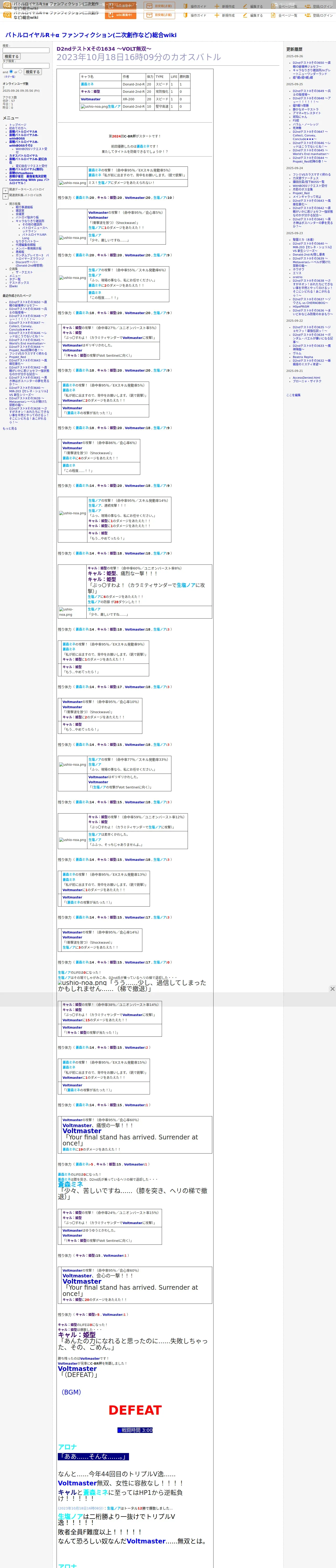Open history entry AccessDenied.html

pyautogui.click(x=306, y=378)
